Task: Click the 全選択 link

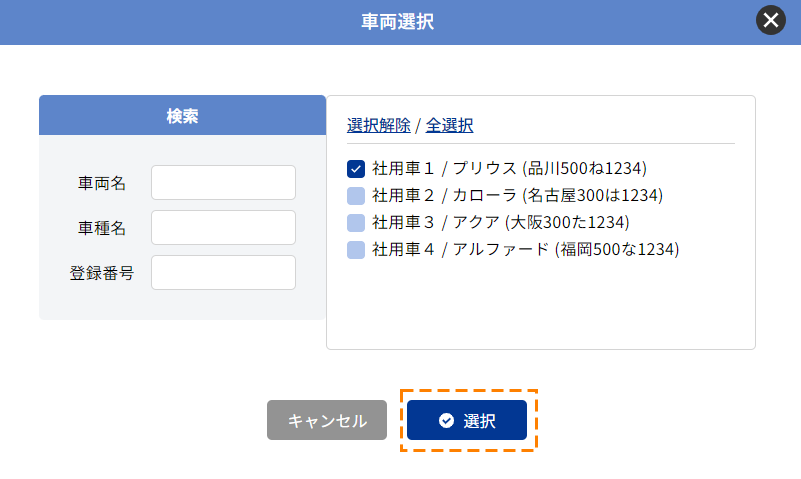Action: click(x=450, y=125)
